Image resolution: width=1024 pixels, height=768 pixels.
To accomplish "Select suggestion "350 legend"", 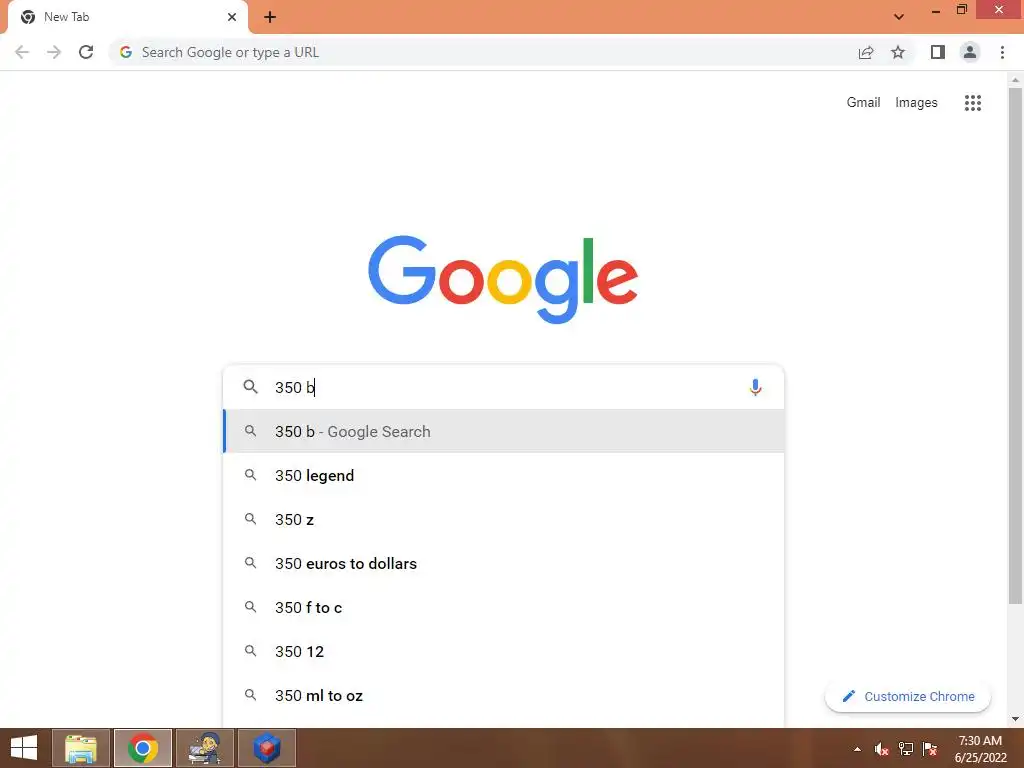I will [x=504, y=475].
